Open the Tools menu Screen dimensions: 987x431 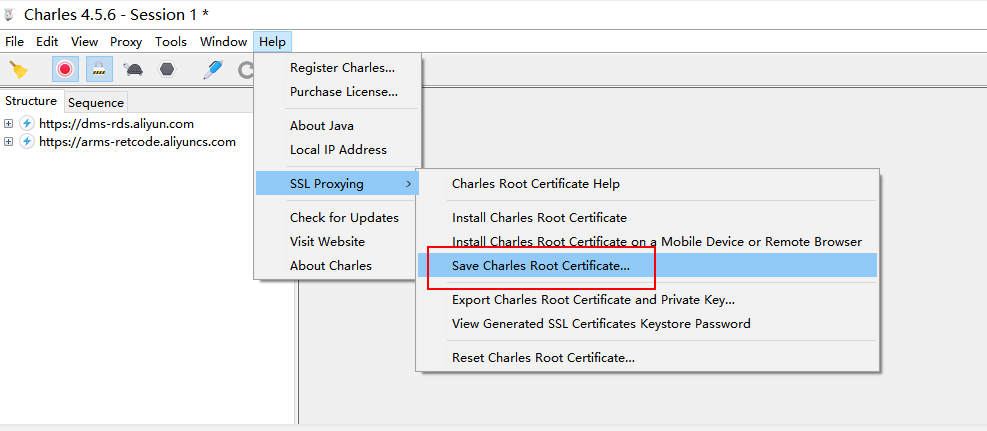click(171, 42)
